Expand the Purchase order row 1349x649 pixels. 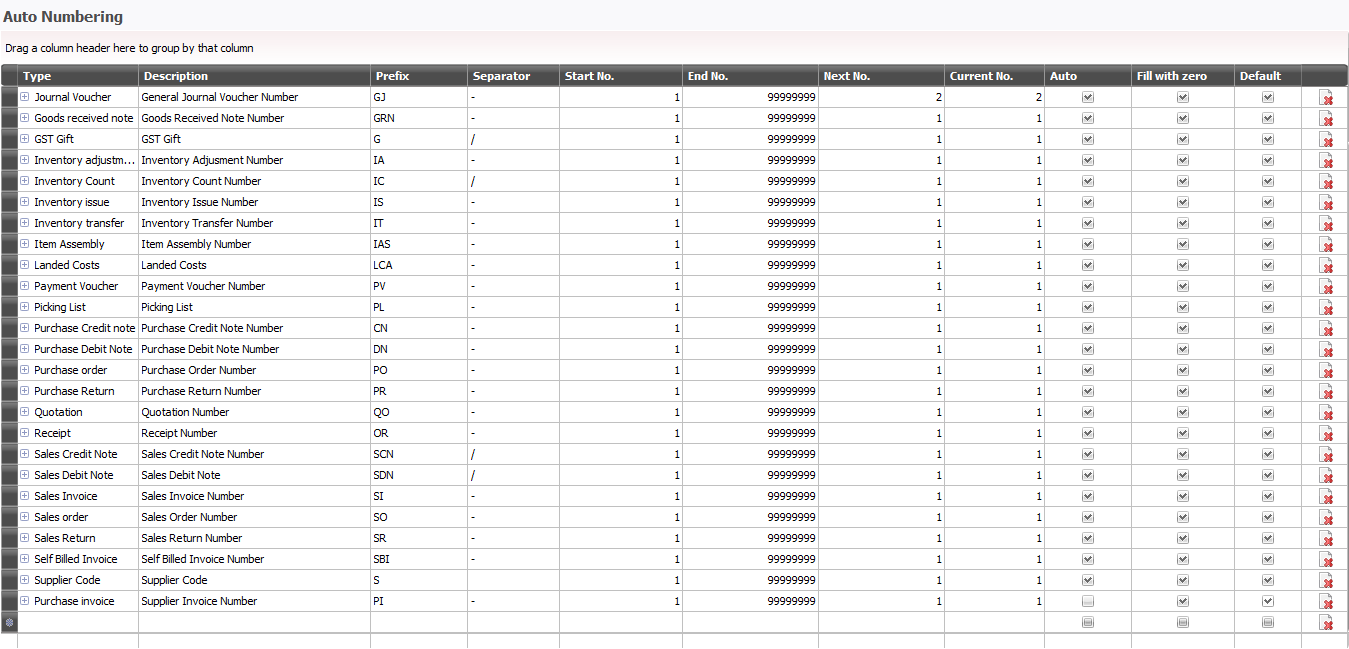point(25,370)
